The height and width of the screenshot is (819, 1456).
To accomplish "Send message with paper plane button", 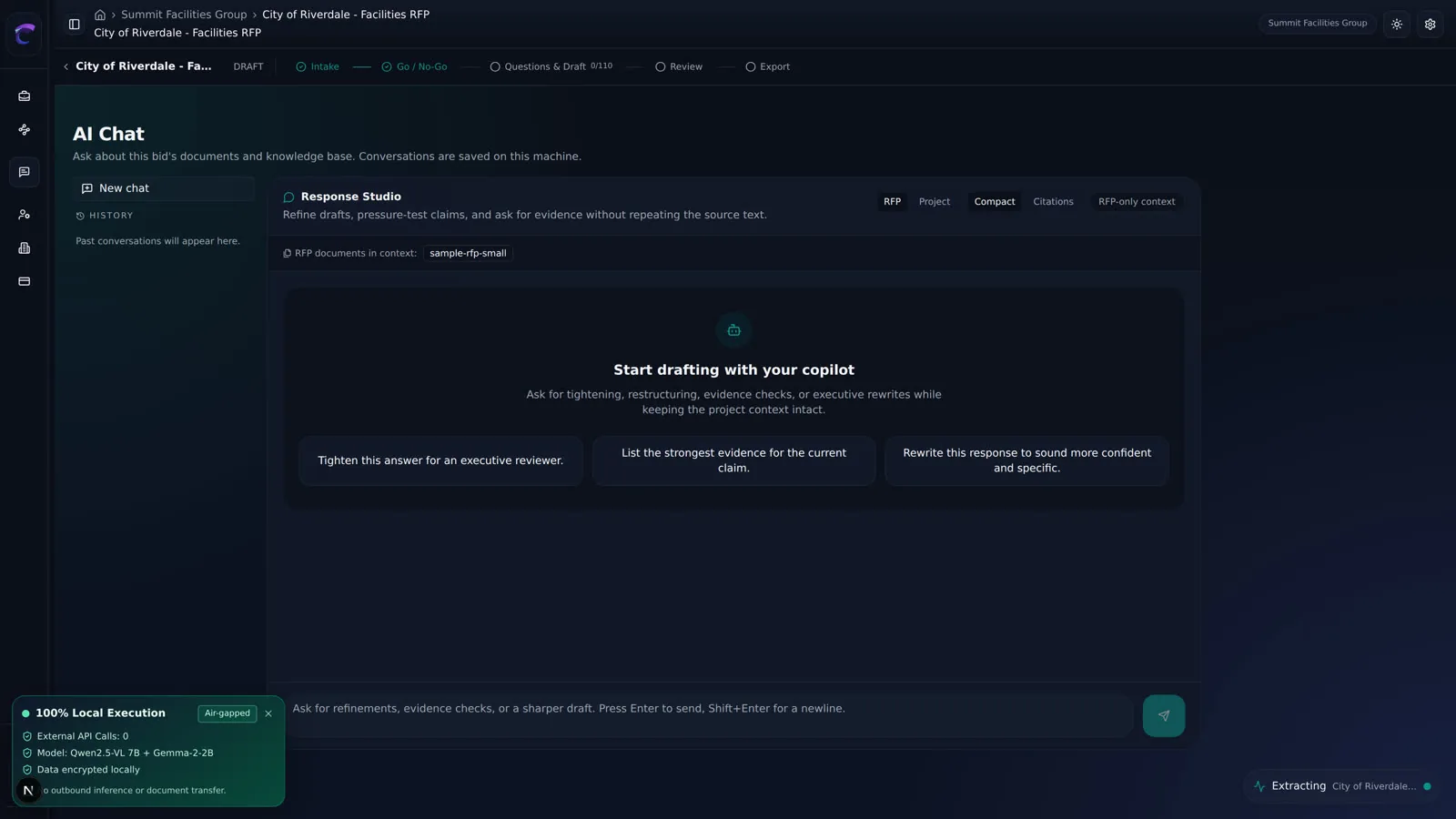I will coord(1164,716).
